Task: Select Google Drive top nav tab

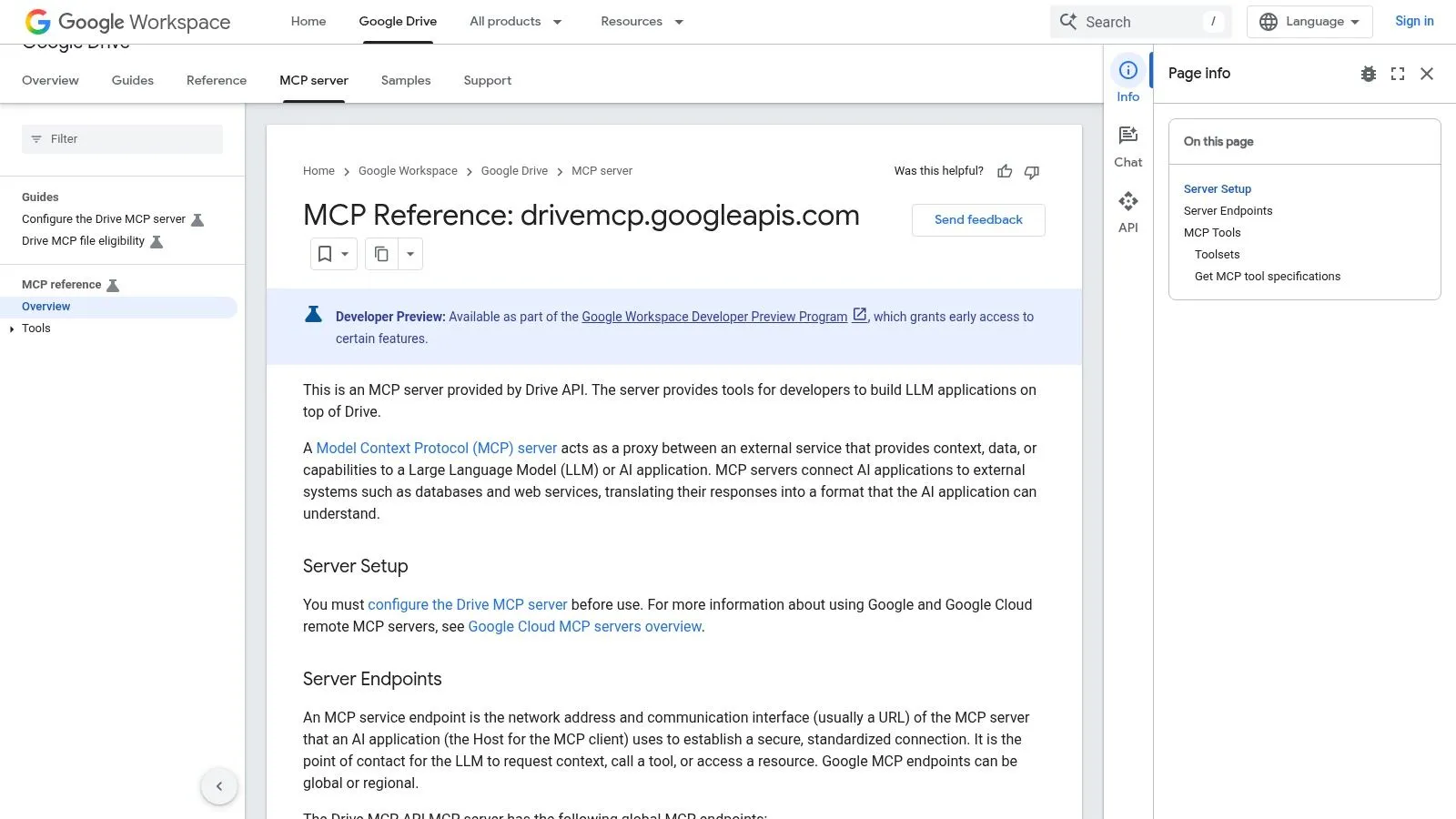Action: click(398, 21)
